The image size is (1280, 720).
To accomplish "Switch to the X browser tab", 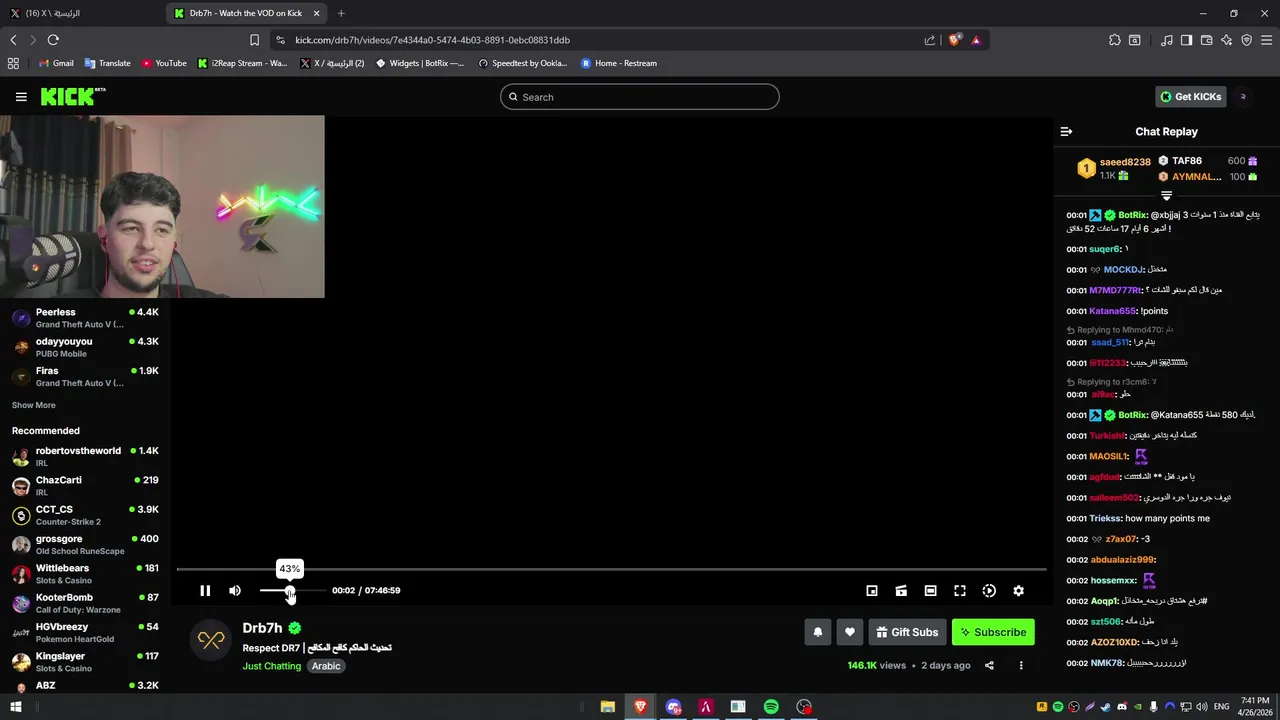I will click(80, 13).
